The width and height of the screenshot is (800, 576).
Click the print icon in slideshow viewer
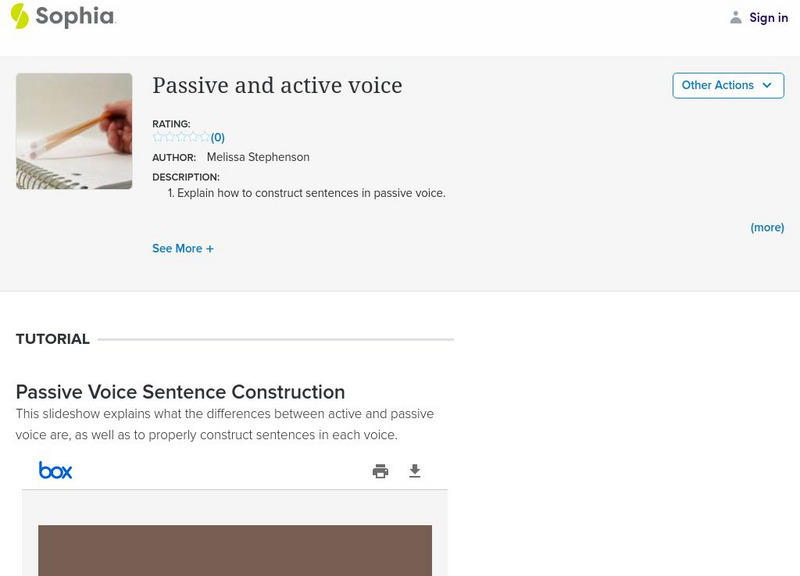[380, 471]
